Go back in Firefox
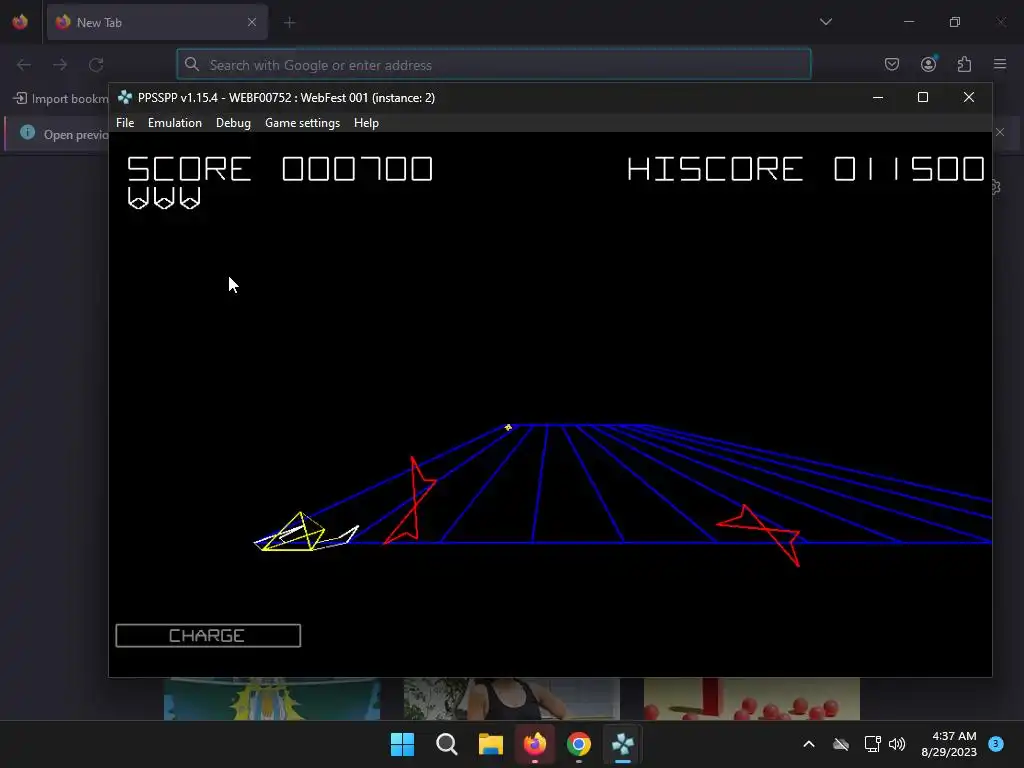 [x=24, y=65]
